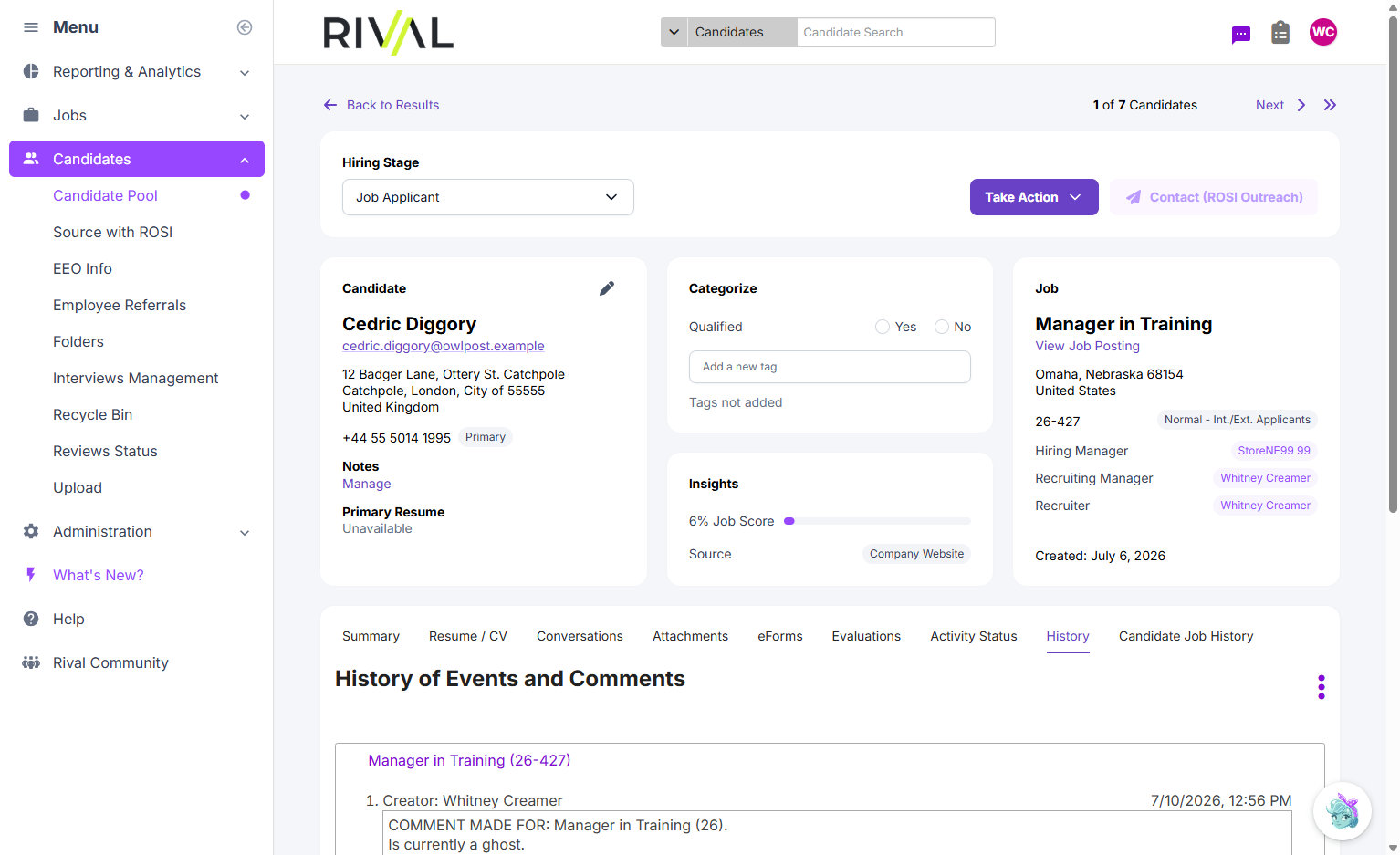Collapse the sidebar with the arrow icon
The image size is (1400, 855).
tap(245, 27)
